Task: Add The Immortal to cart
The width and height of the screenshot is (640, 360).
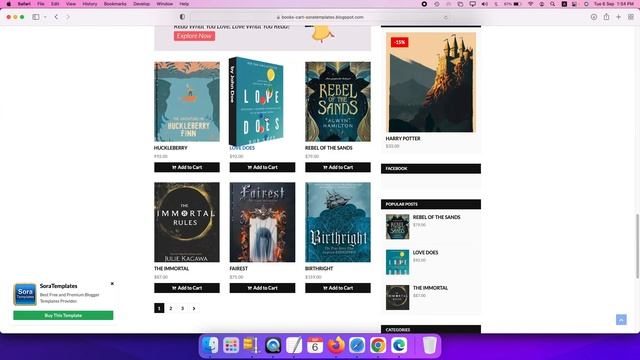Action: coord(187,288)
